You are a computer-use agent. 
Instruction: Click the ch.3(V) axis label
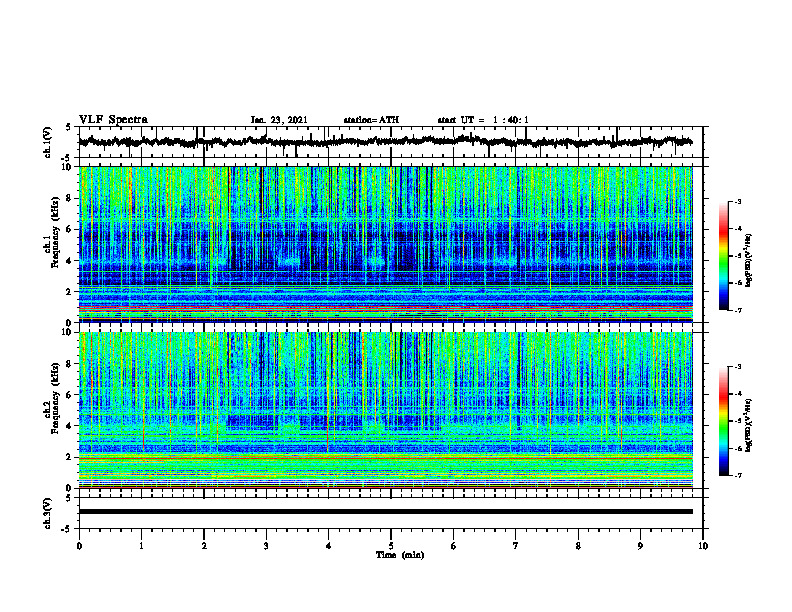[47, 513]
